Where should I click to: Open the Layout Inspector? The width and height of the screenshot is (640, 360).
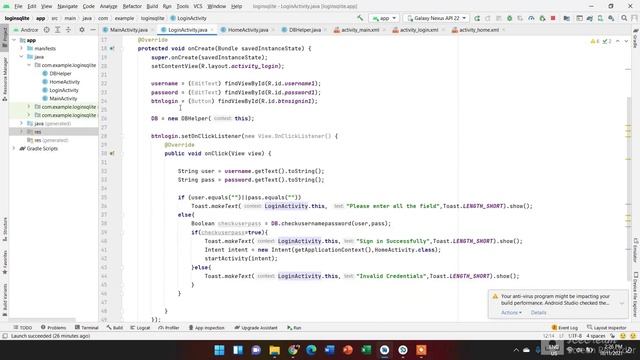coord(607,328)
